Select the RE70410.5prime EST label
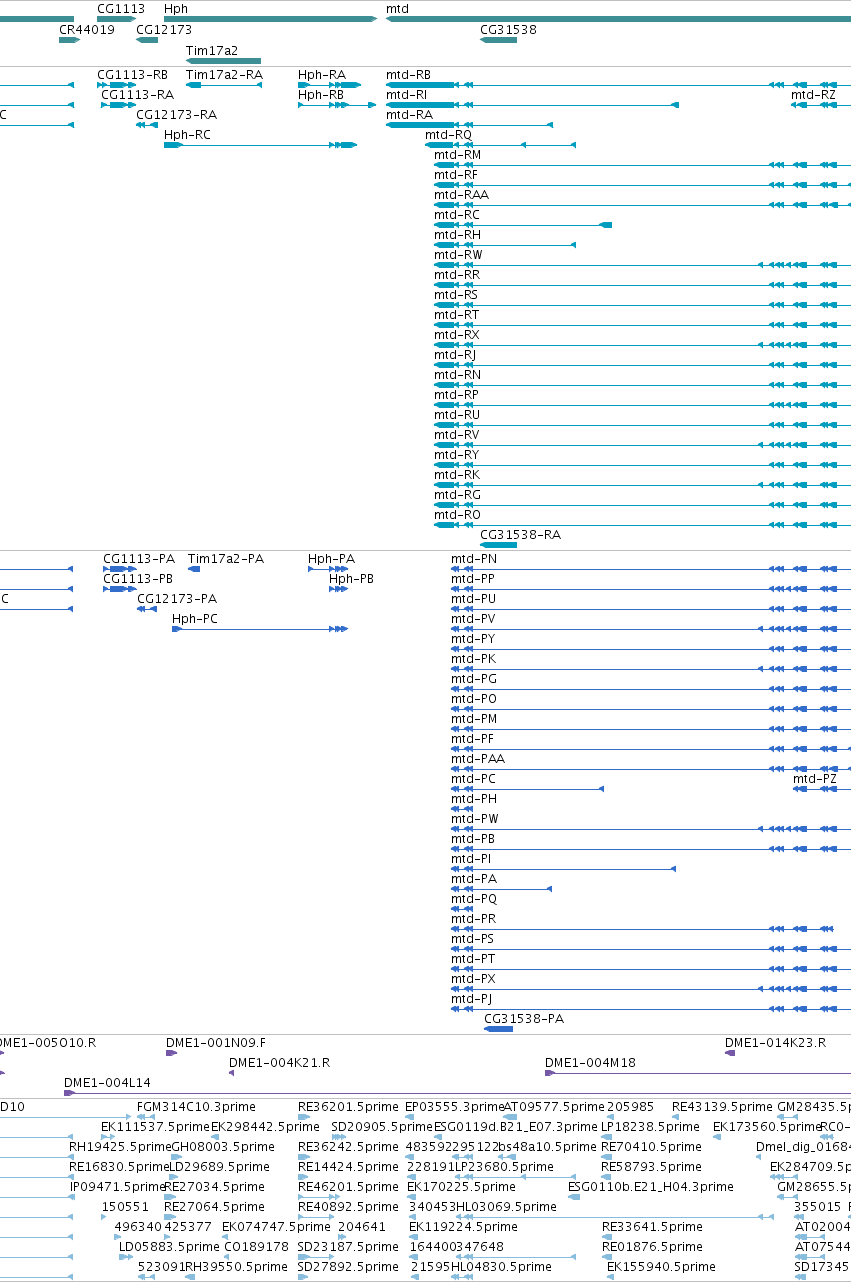The width and height of the screenshot is (851, 1282). pyautogui.click(x=651, y=1147)
